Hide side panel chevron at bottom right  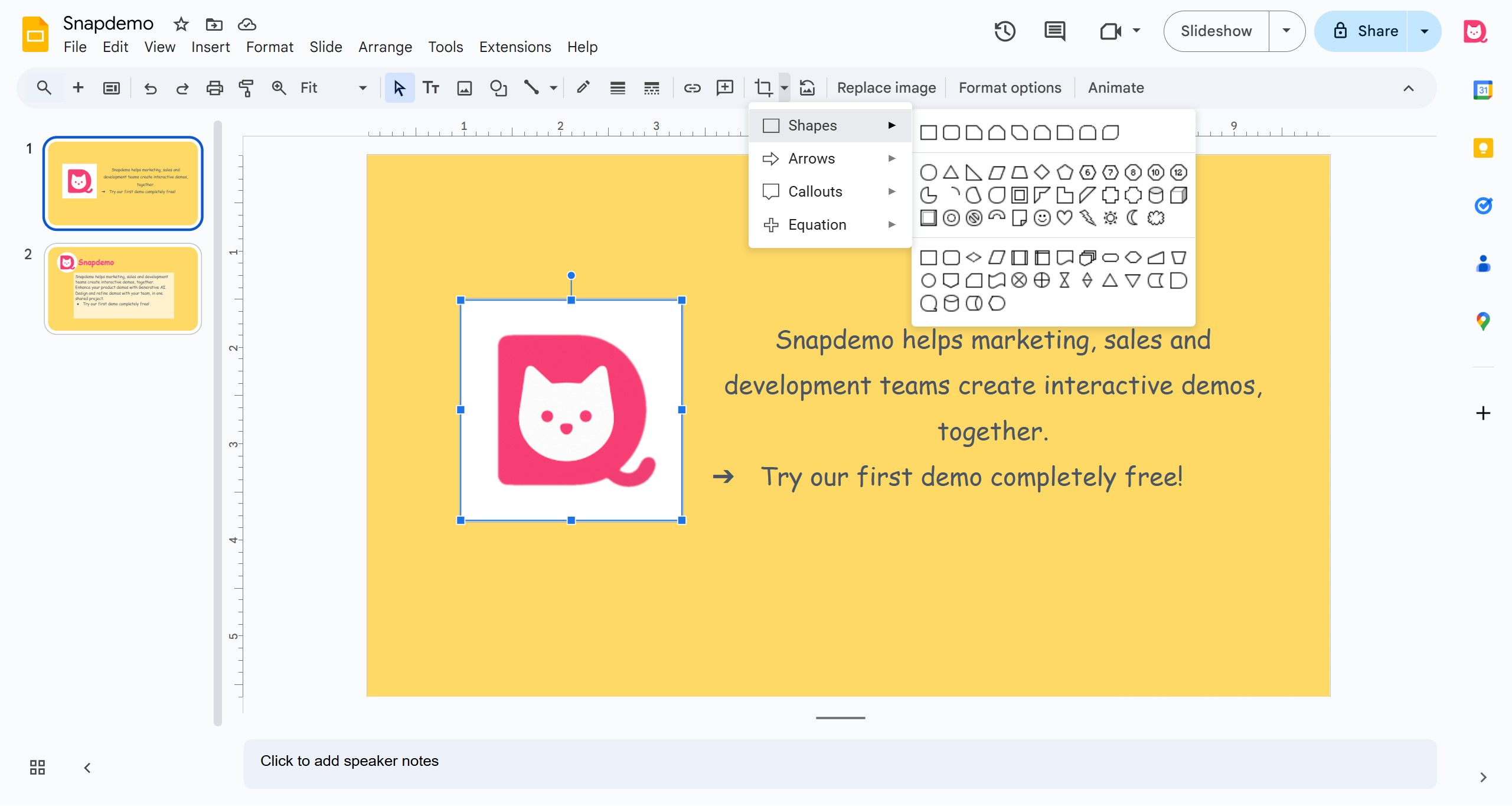click(1483, 778)
